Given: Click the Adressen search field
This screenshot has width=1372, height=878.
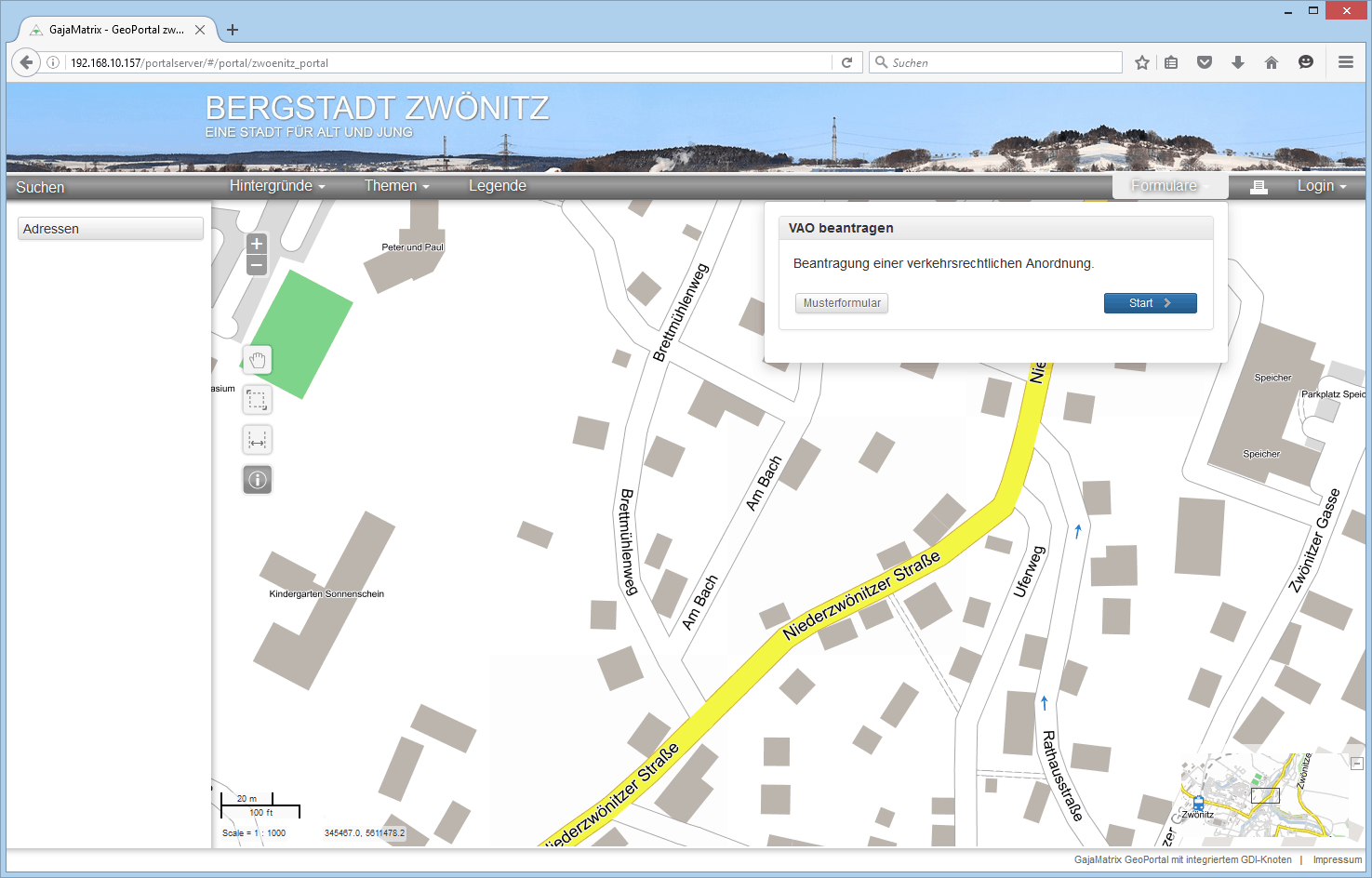Looking at the screenshot, I should [111, 229].
